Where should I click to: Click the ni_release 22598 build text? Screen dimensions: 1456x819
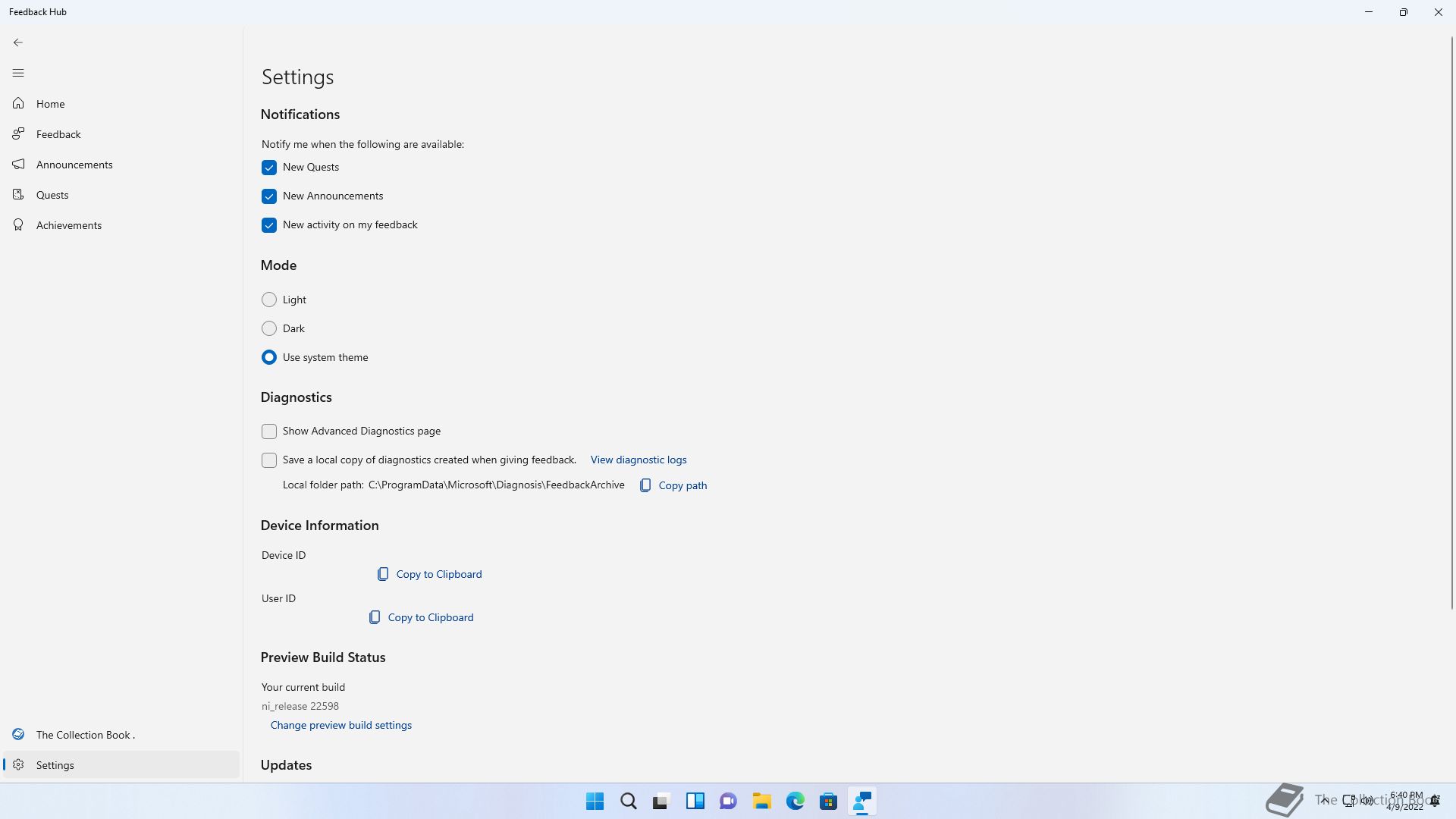pos(300,706)
